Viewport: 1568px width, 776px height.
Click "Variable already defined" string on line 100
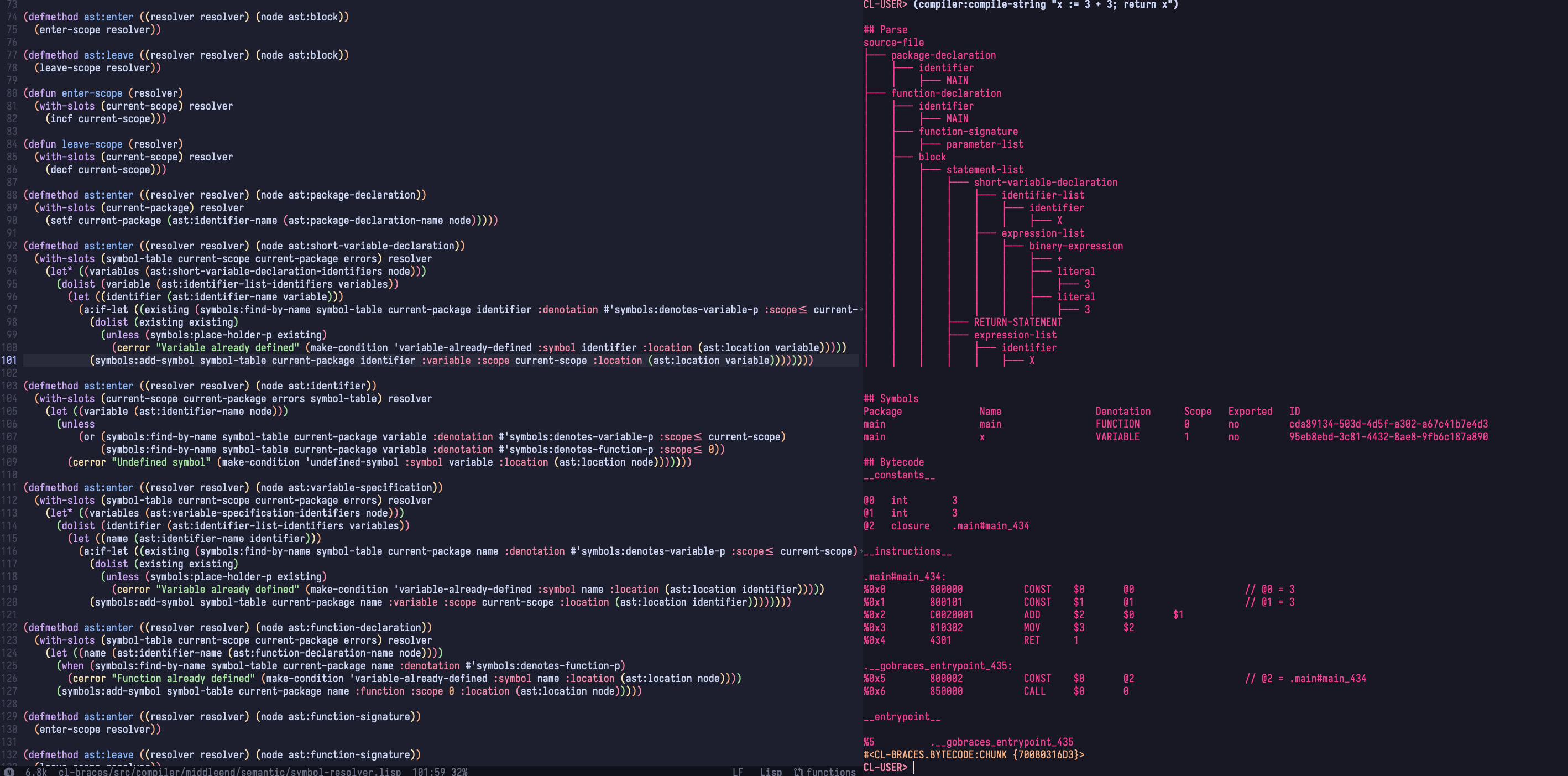(228, 347)
